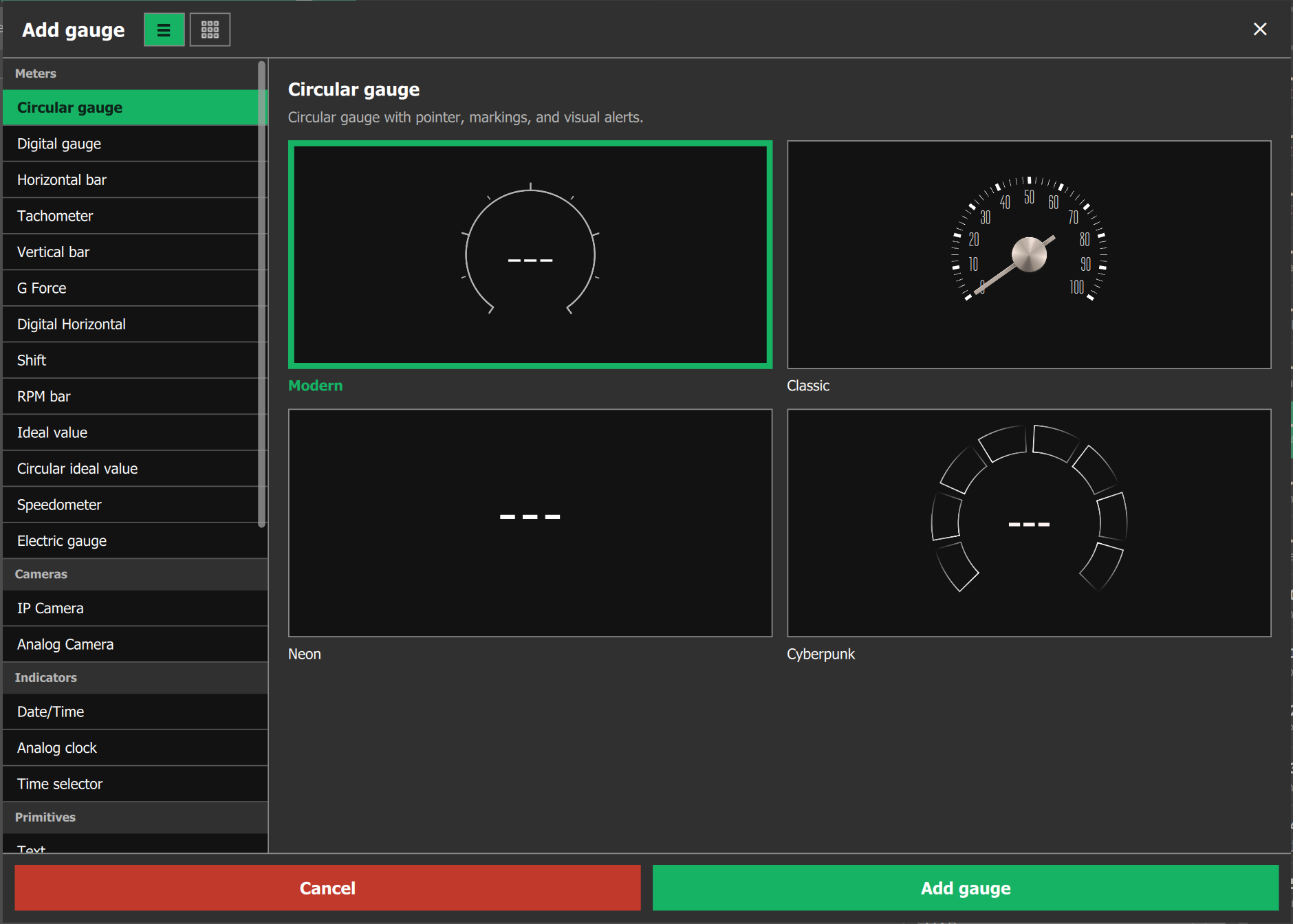1293x924 pixels.
Task: Pick Date/Time under Indicators
Action: (135, 712)
